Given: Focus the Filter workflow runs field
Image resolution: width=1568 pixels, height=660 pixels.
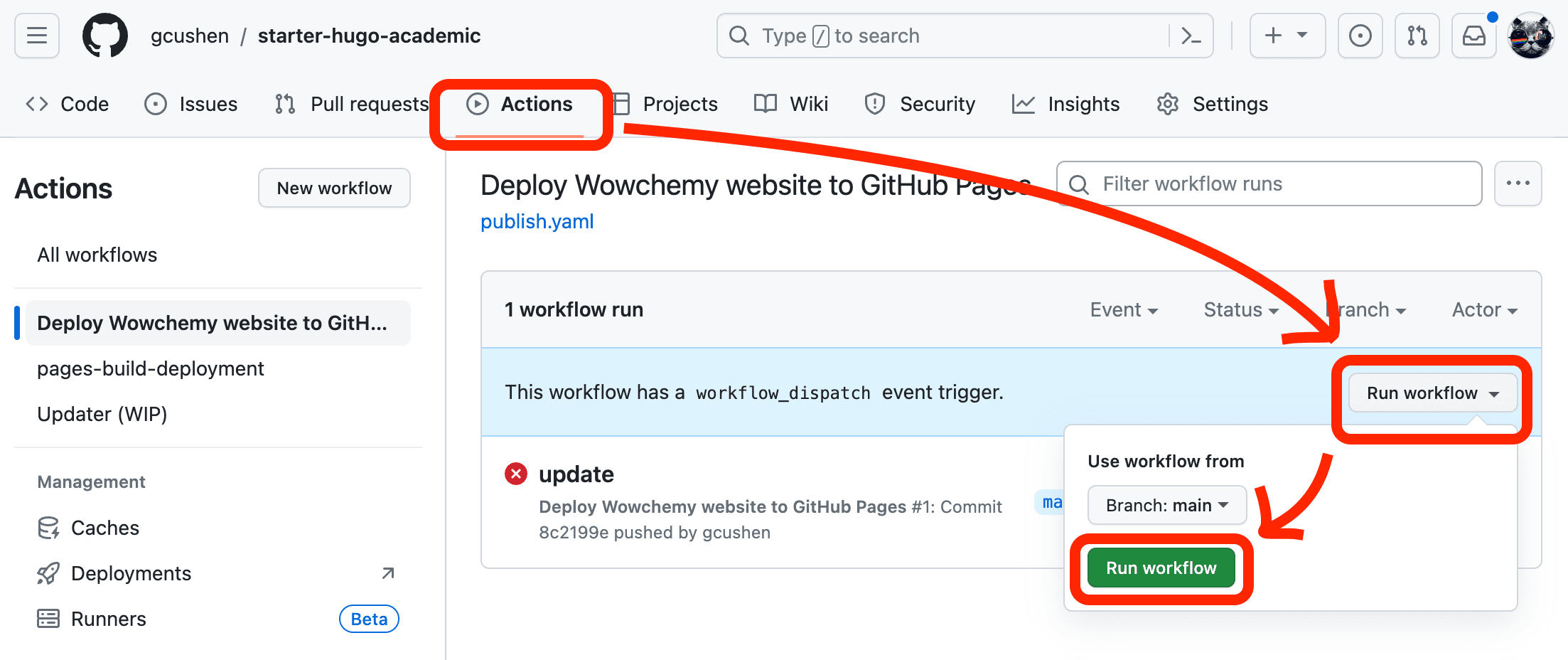Looking at the screenshot, I should point(1269,183).
